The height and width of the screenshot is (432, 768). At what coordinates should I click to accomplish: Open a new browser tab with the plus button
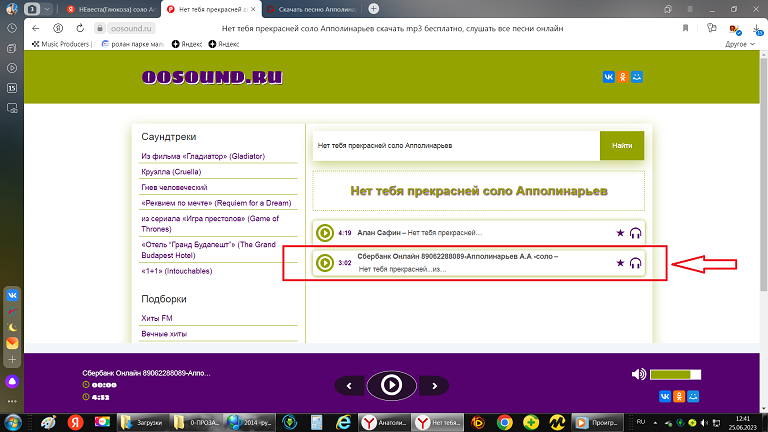pos(373,9)
